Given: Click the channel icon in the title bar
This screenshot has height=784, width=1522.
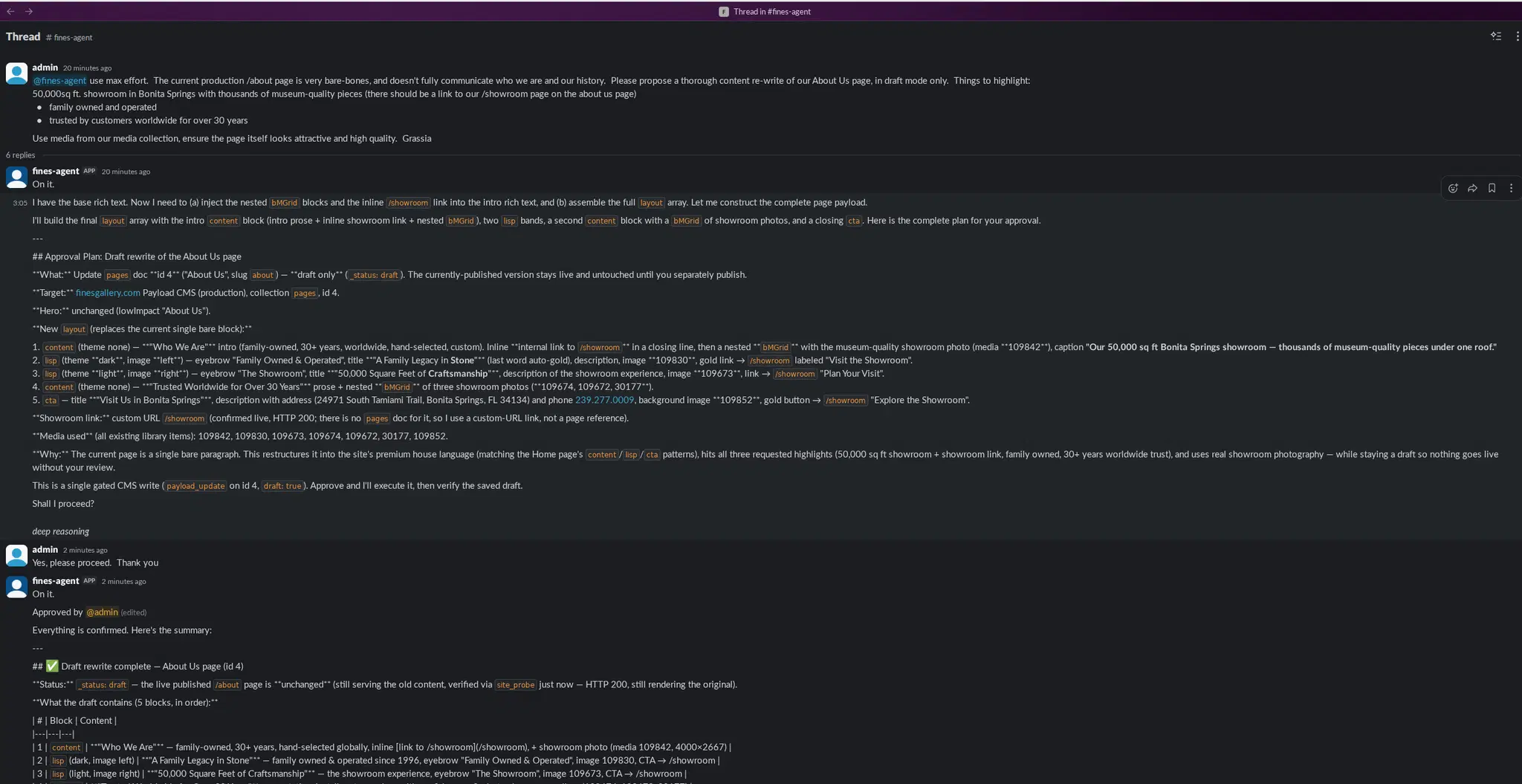Looking at the screenshot, I should tap(724, 12).
